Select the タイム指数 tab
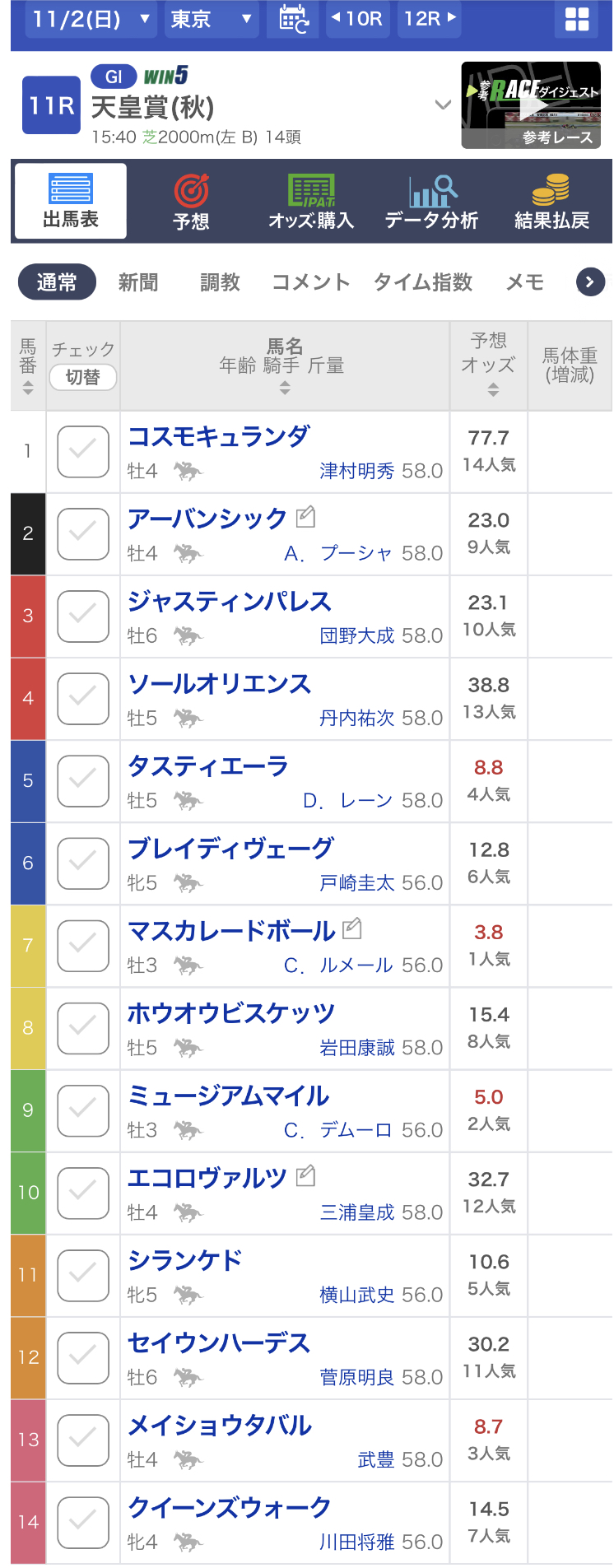 (423, 282)
